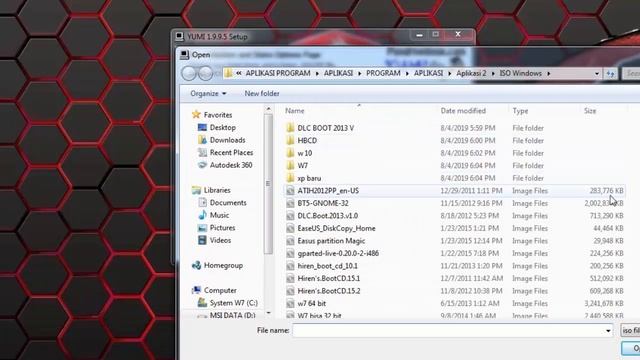This screenshot has width=640, height=360.
Task: Click the Autodesk 360 icon
Action: [x=202, y=165]
